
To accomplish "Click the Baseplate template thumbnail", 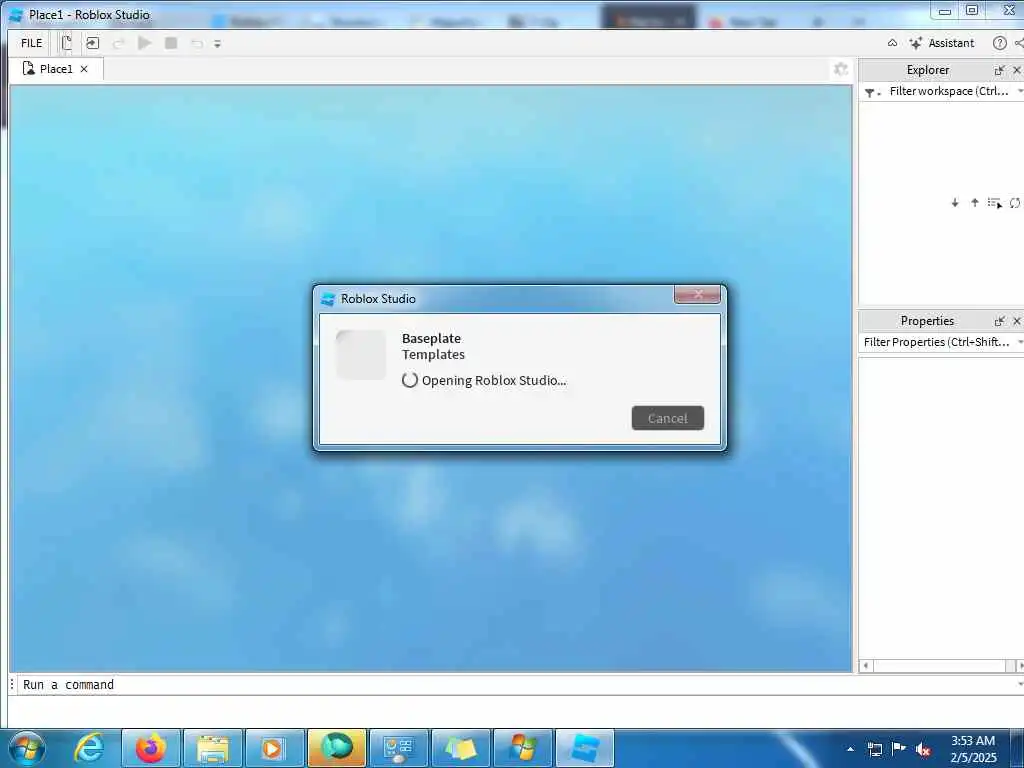I will (x=360, y=355).
